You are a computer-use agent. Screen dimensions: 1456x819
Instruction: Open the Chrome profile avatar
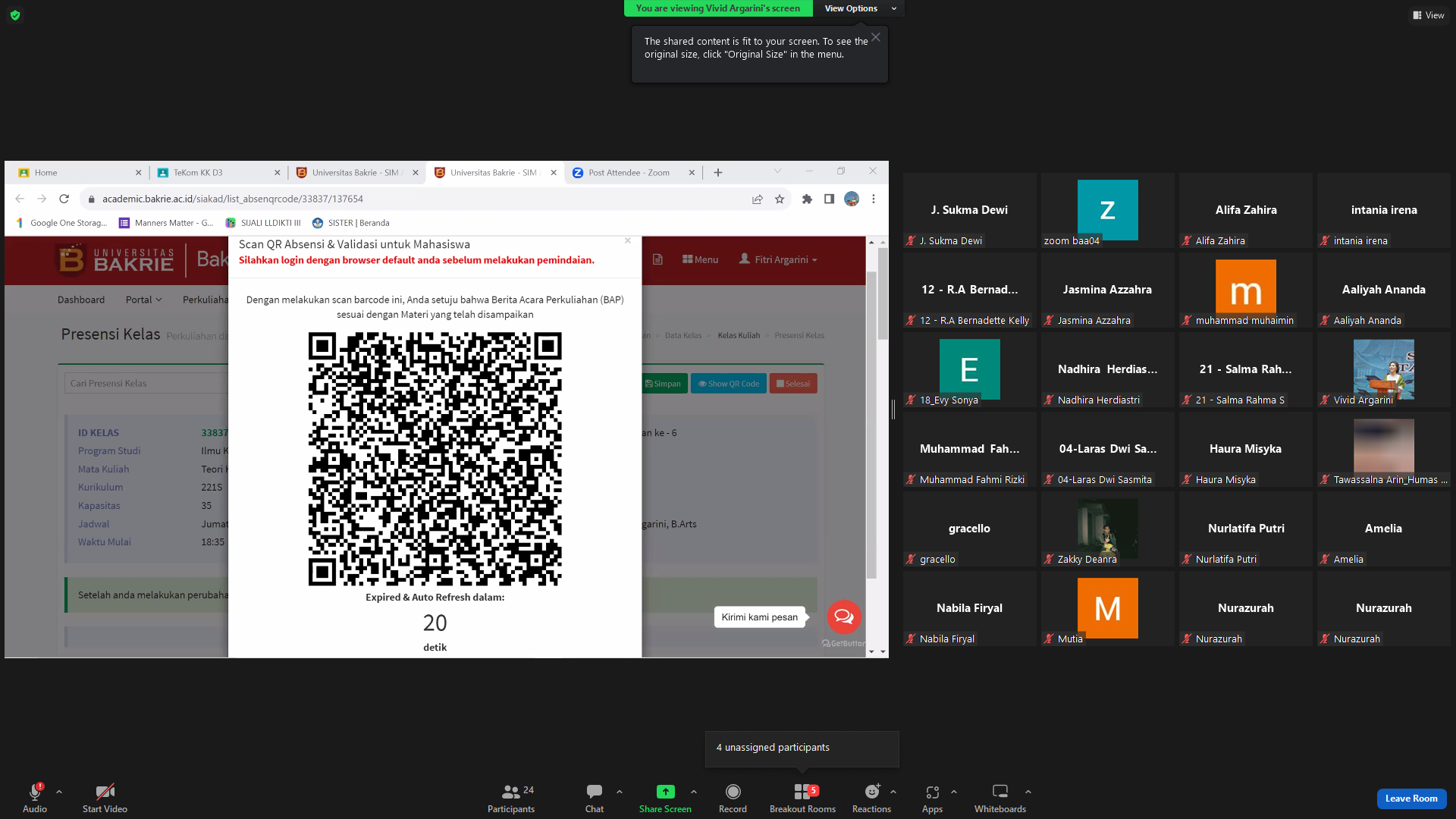pos(852,199)
